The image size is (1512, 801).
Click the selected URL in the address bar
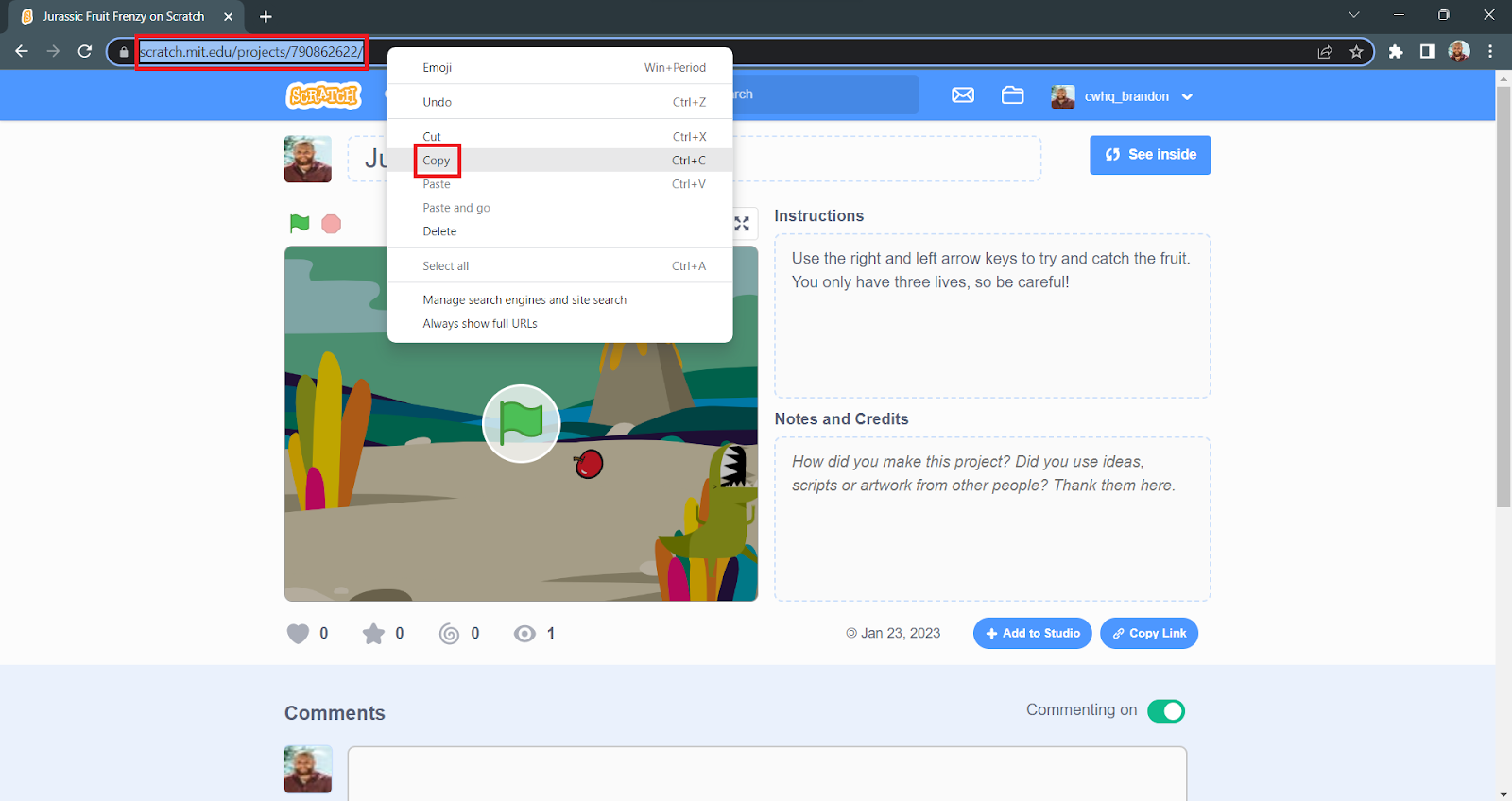pos(250,52)
